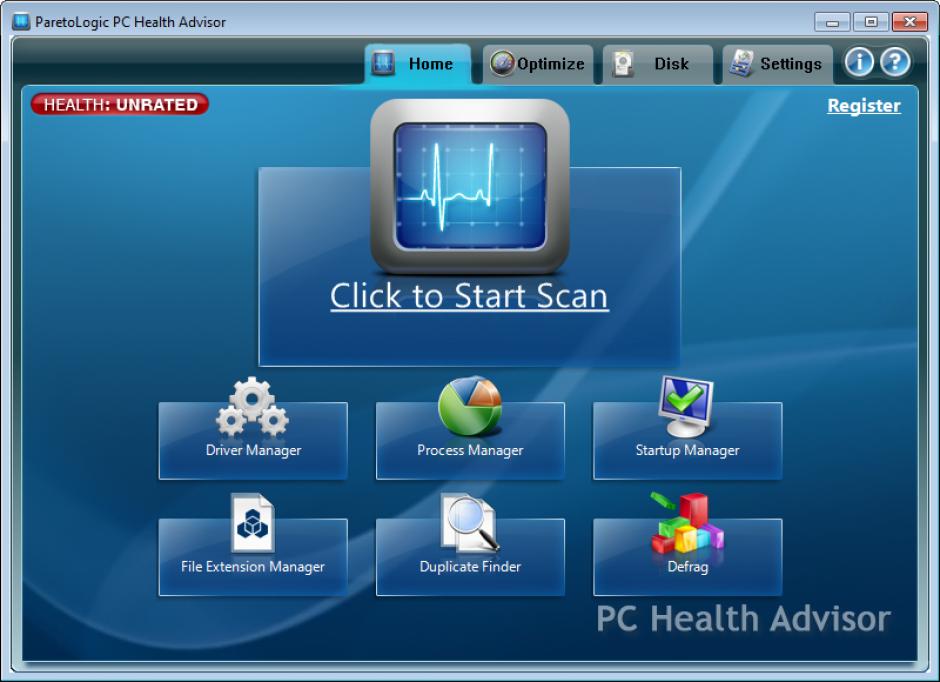940x682 pixels.
Task: Open Startup Manager with the checkmark monitor icon
Action: tap(686, 408)
